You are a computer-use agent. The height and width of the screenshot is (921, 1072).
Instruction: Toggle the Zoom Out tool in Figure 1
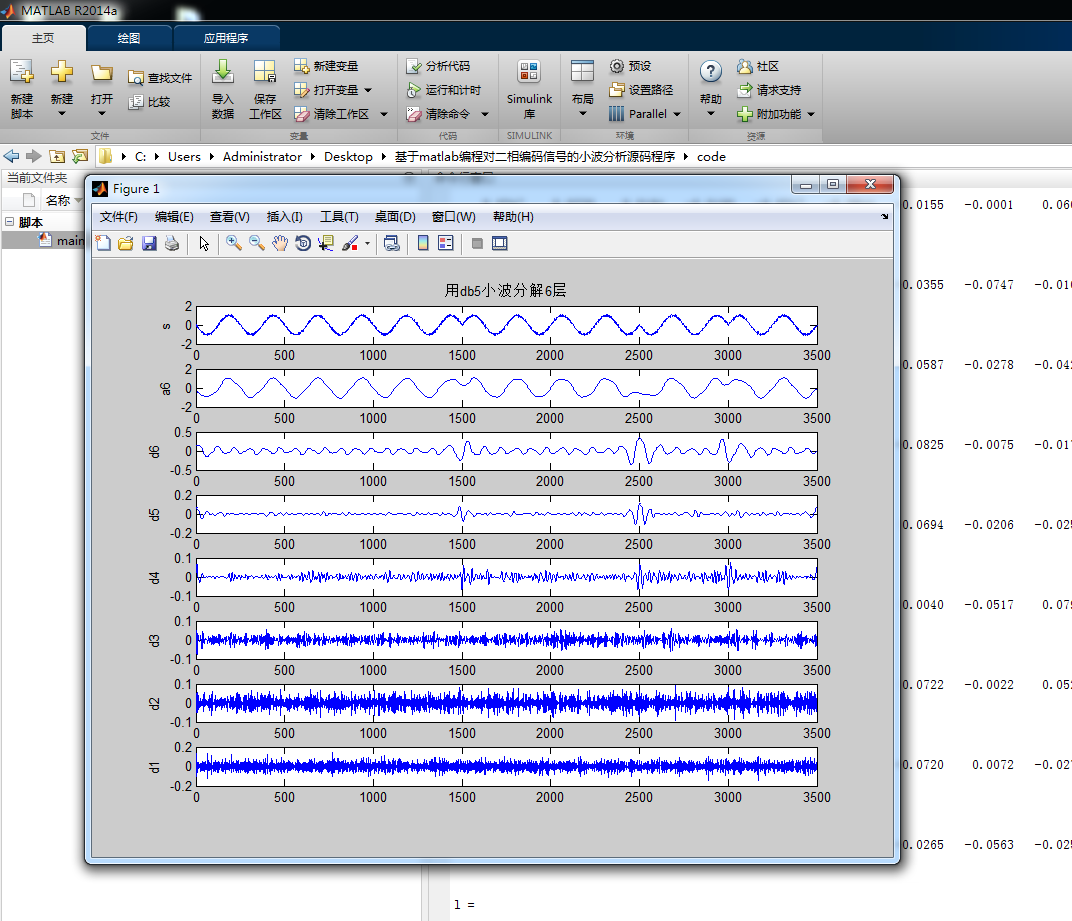tap(257, 243)
